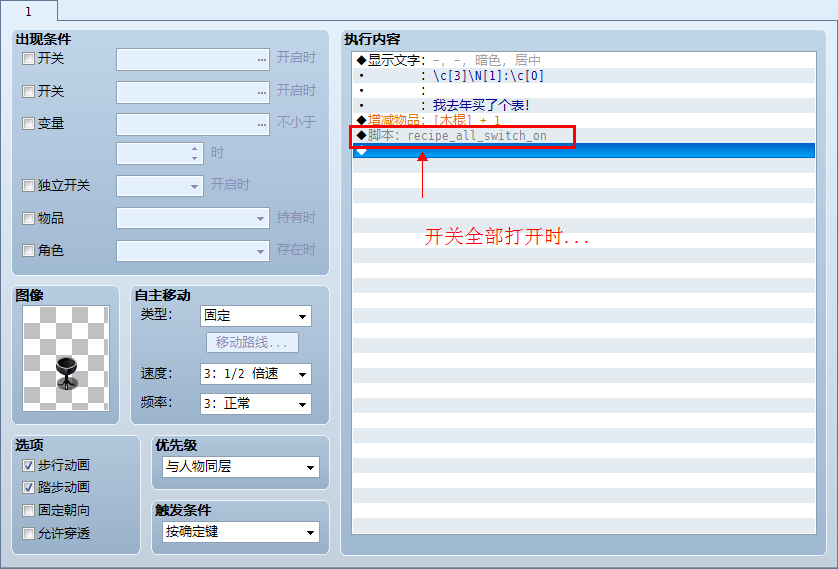The height and width of the screenshot is (569, 838).
Task: Uncheck the 步行动画 option
Action: coord(28,466)
